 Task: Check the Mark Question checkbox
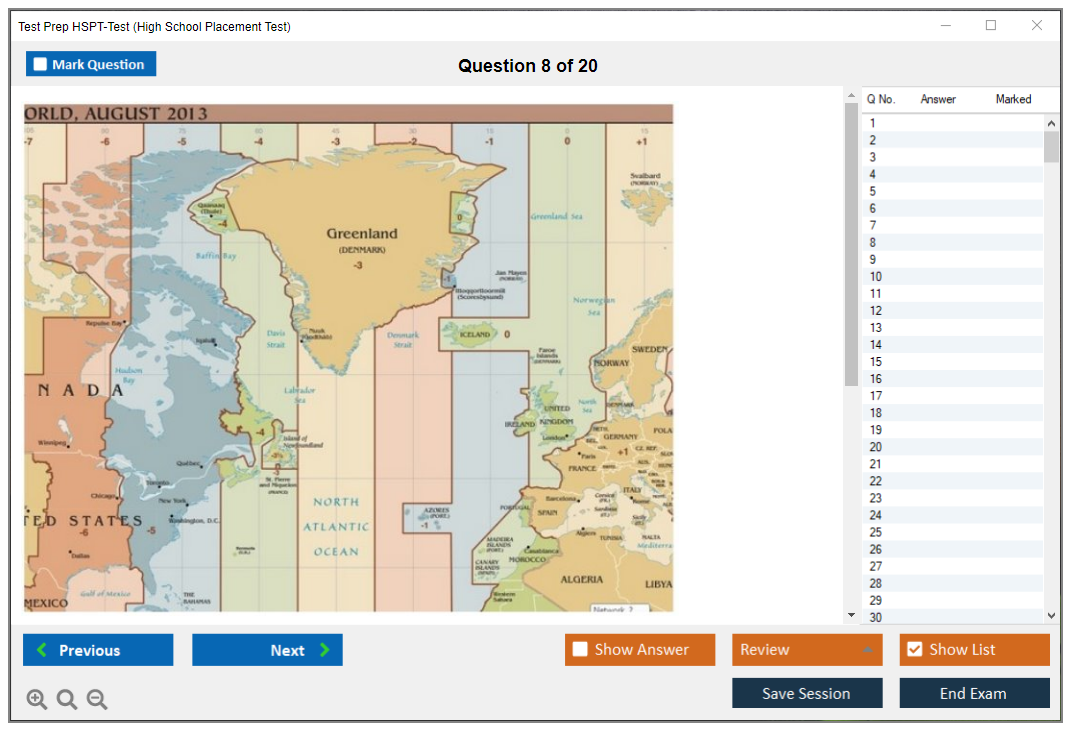click(x=41, y=65)
